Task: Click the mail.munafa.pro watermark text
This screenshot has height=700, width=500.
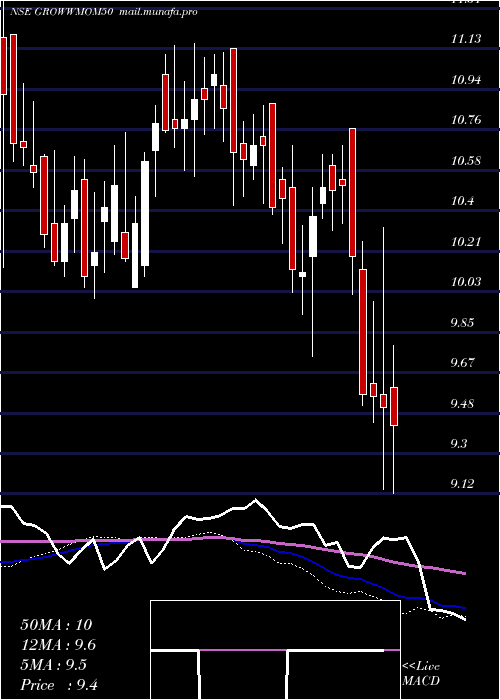Action: (158, 12)
